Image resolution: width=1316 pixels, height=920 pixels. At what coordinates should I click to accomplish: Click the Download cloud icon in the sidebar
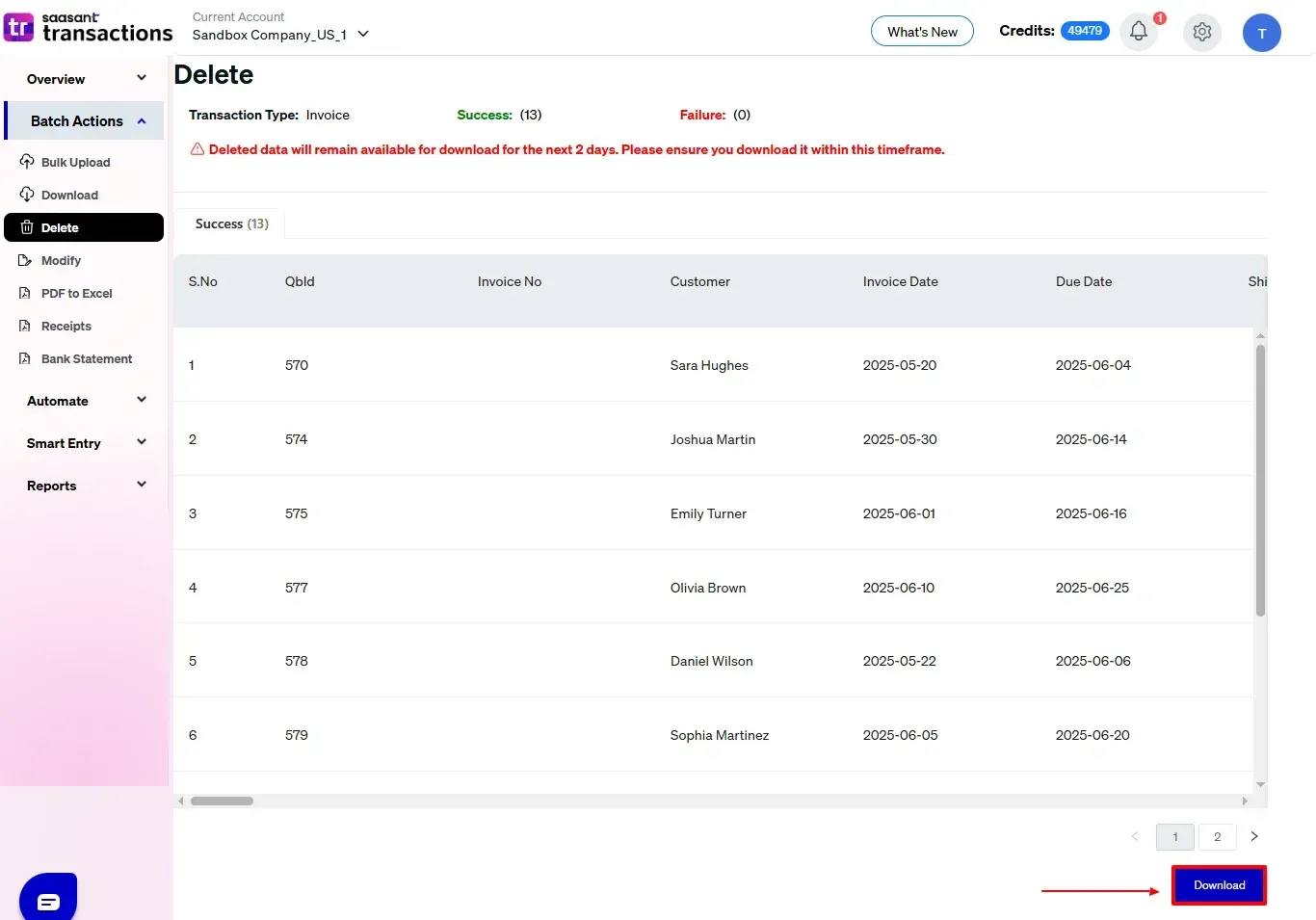click(x=27, y=194)
